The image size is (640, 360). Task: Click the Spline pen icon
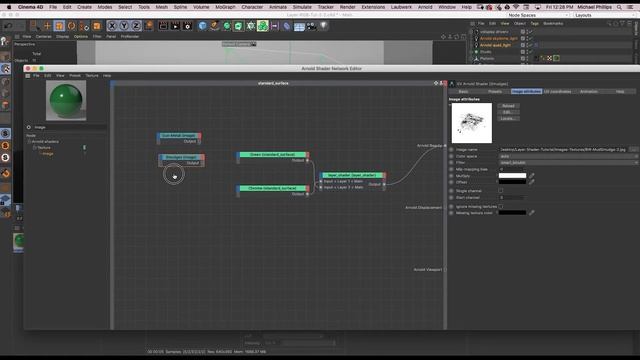click(x=214, y=26)
